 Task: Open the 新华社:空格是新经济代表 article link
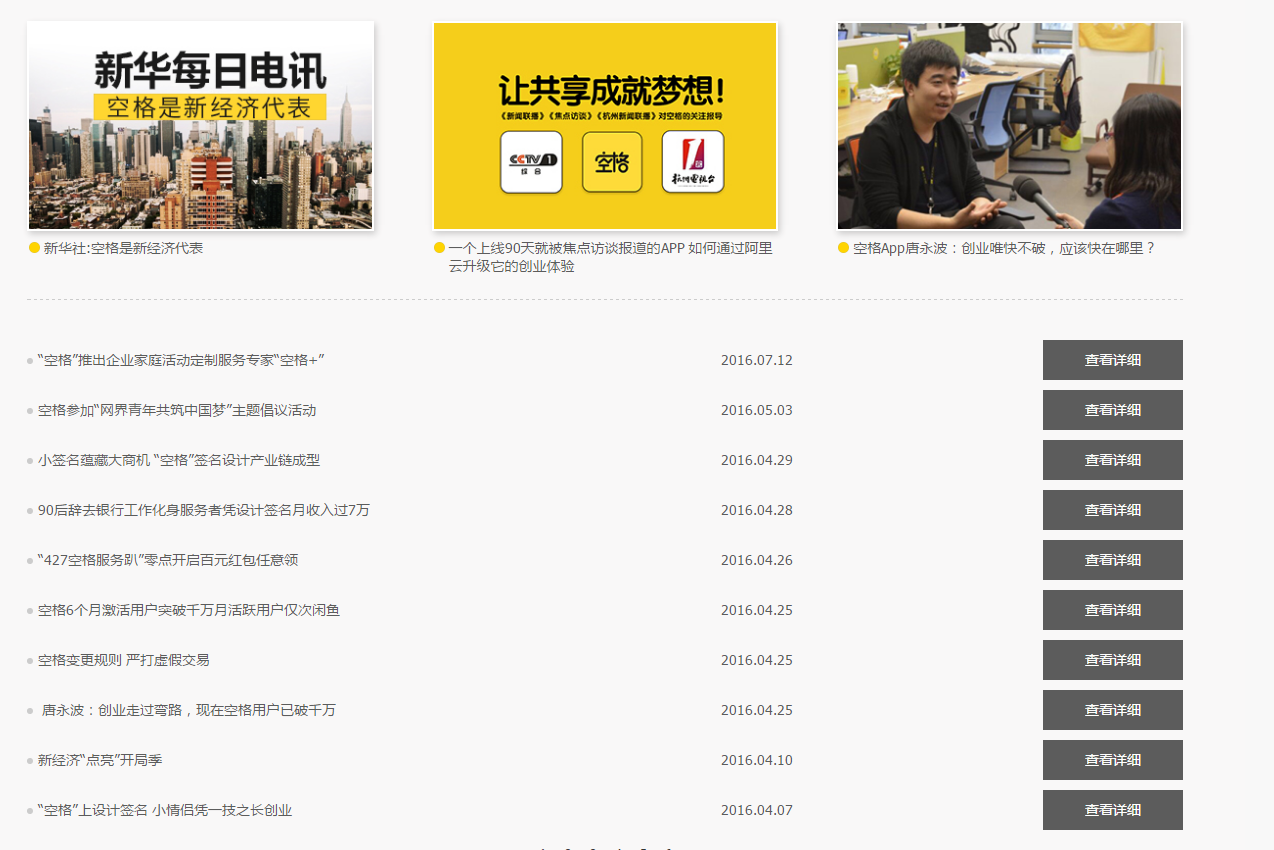pos(123,248)
